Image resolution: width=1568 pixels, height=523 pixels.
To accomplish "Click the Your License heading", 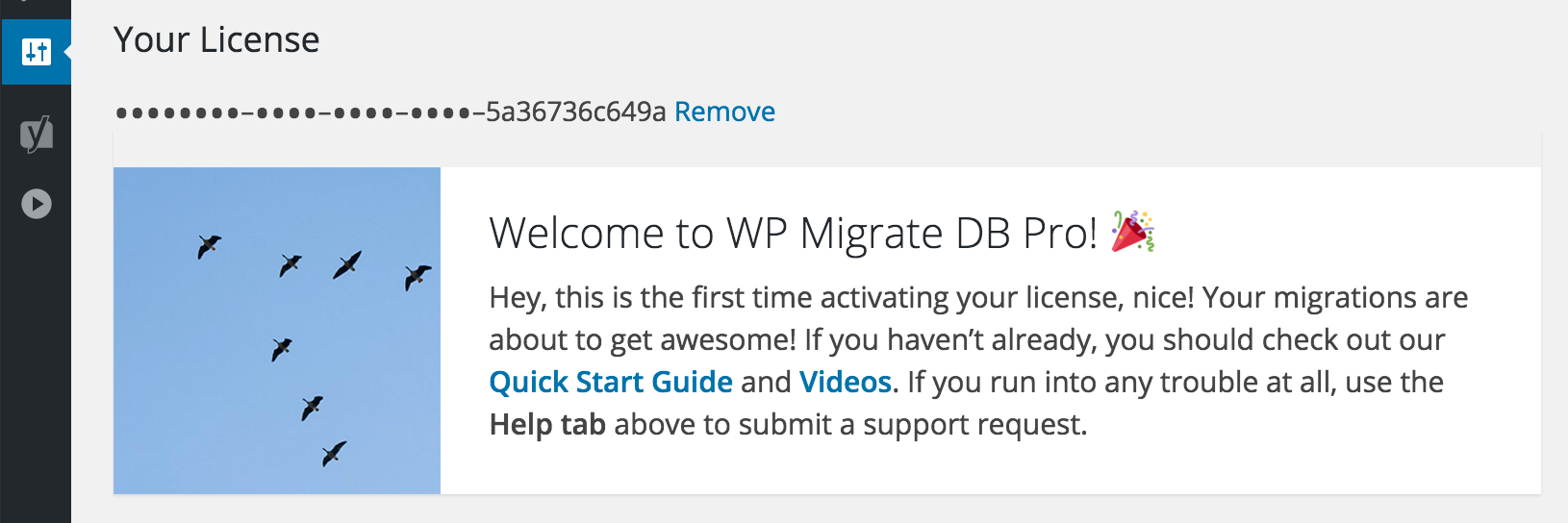I will coord(216,39).
